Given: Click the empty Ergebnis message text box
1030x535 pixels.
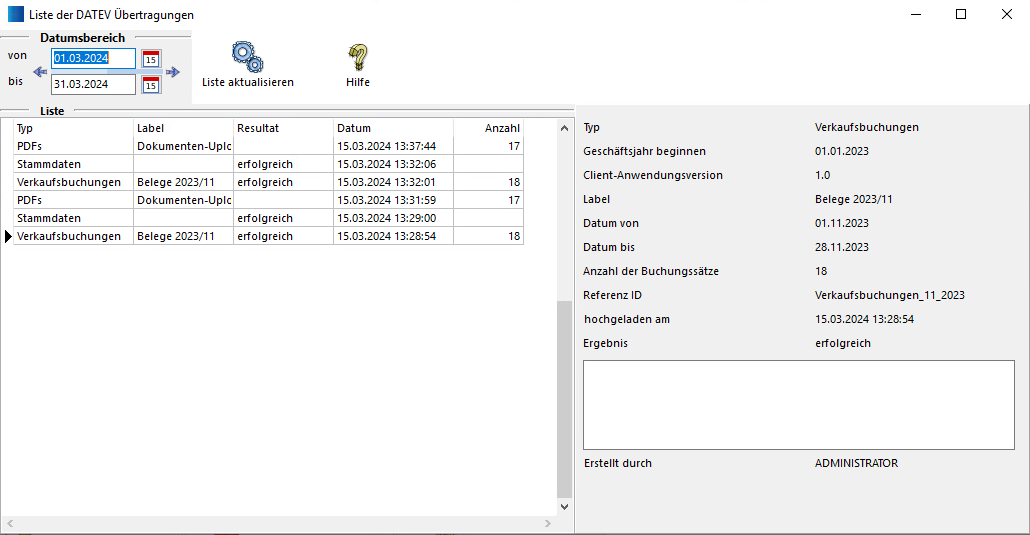Looking at the screenshot, I should tap(798, 404).
